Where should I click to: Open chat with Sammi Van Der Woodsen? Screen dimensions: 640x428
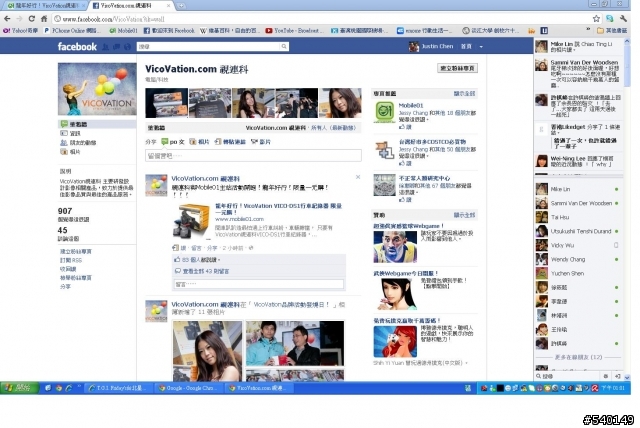pyautogui.click(x=578, y=203)
